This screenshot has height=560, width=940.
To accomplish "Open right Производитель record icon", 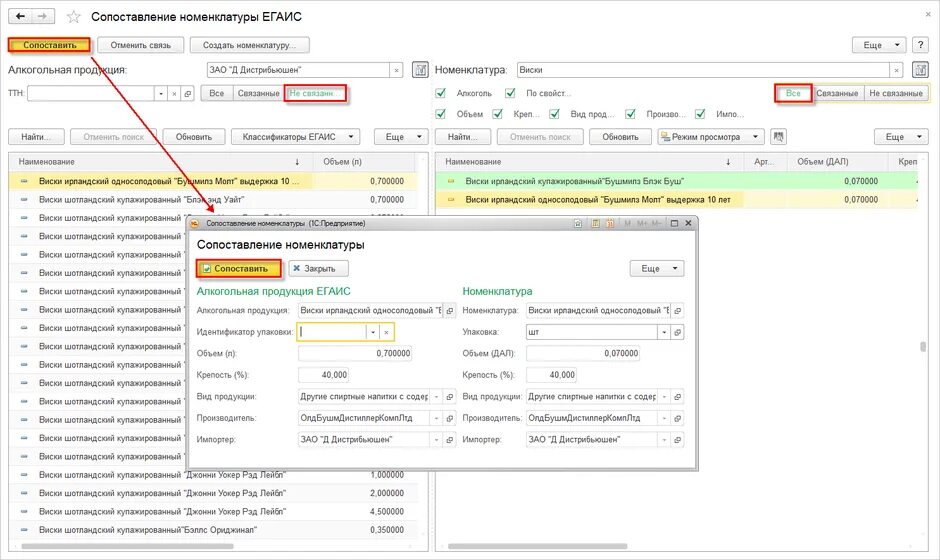I will [x=677, y=419].
